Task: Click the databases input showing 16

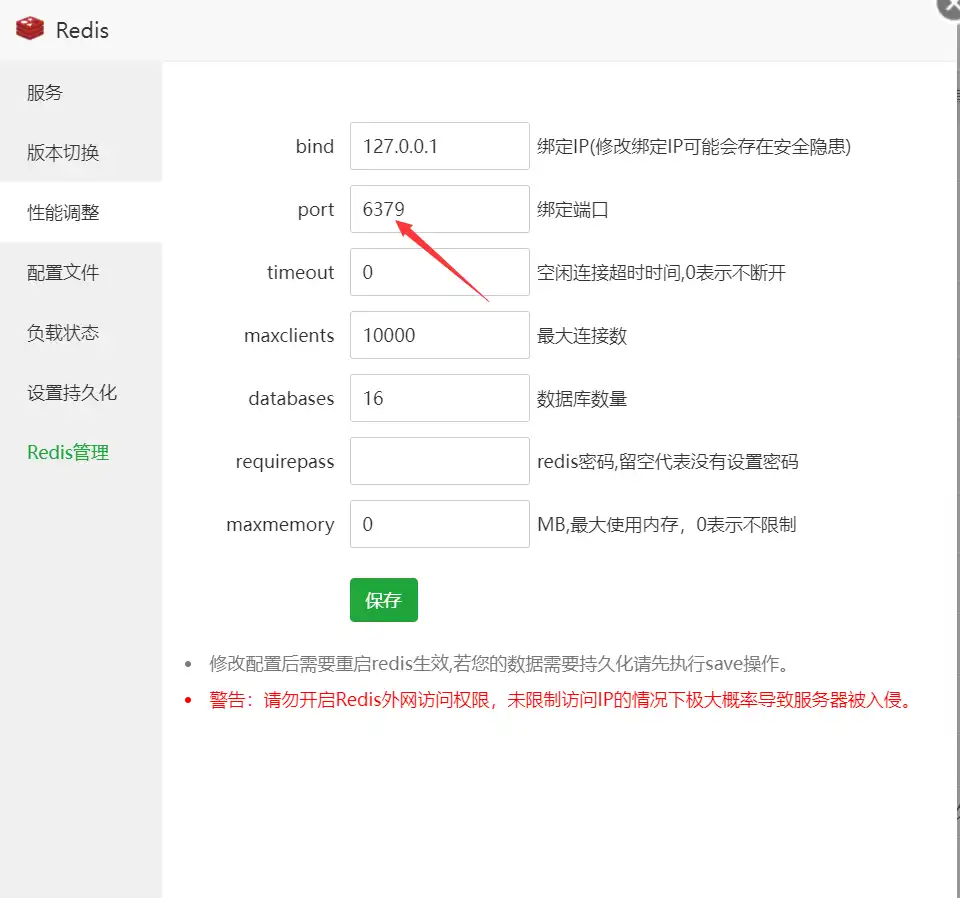Action: (x=439, y=398)
